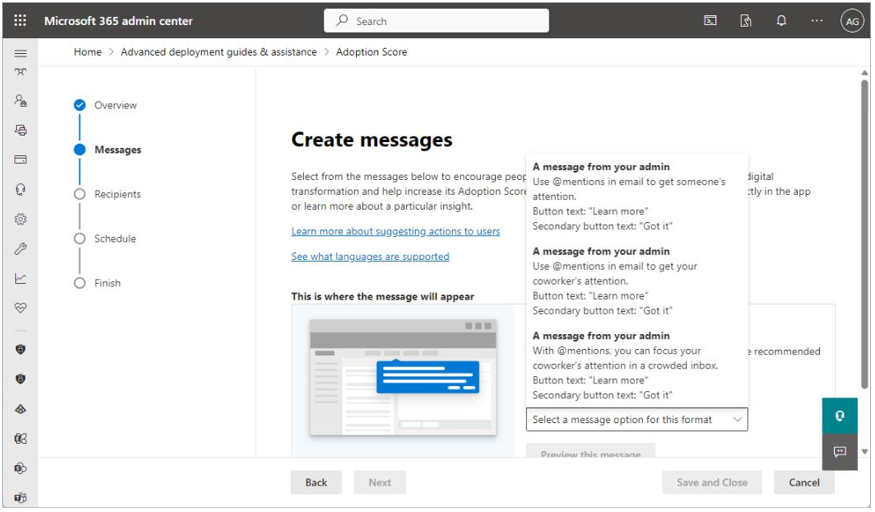The image size is (875, 512).
Task: Open Billing card icon in sidebar
Action: point(21,160)
